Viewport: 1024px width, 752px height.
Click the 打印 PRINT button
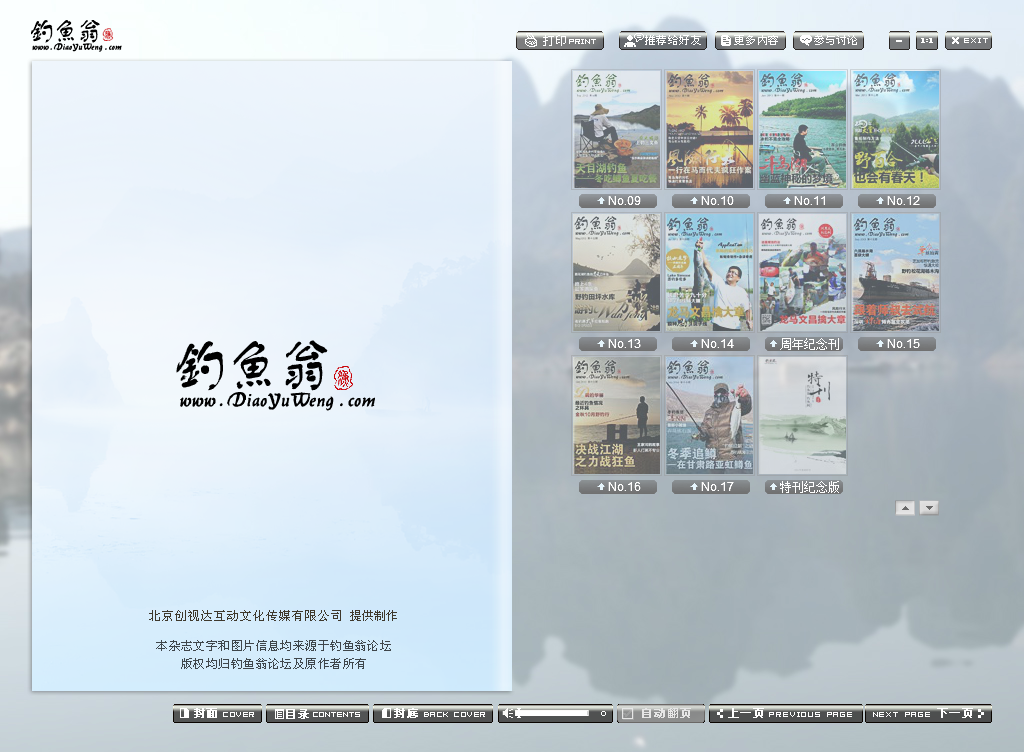point(560,40)
